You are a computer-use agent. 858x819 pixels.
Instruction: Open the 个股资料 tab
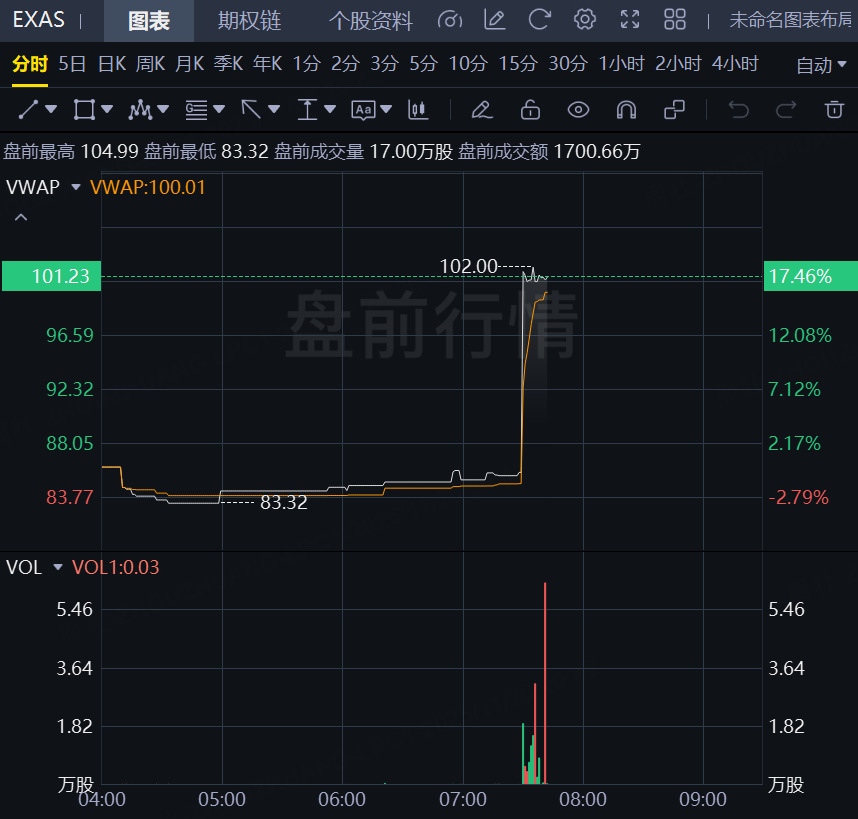[x=370, y=21]
